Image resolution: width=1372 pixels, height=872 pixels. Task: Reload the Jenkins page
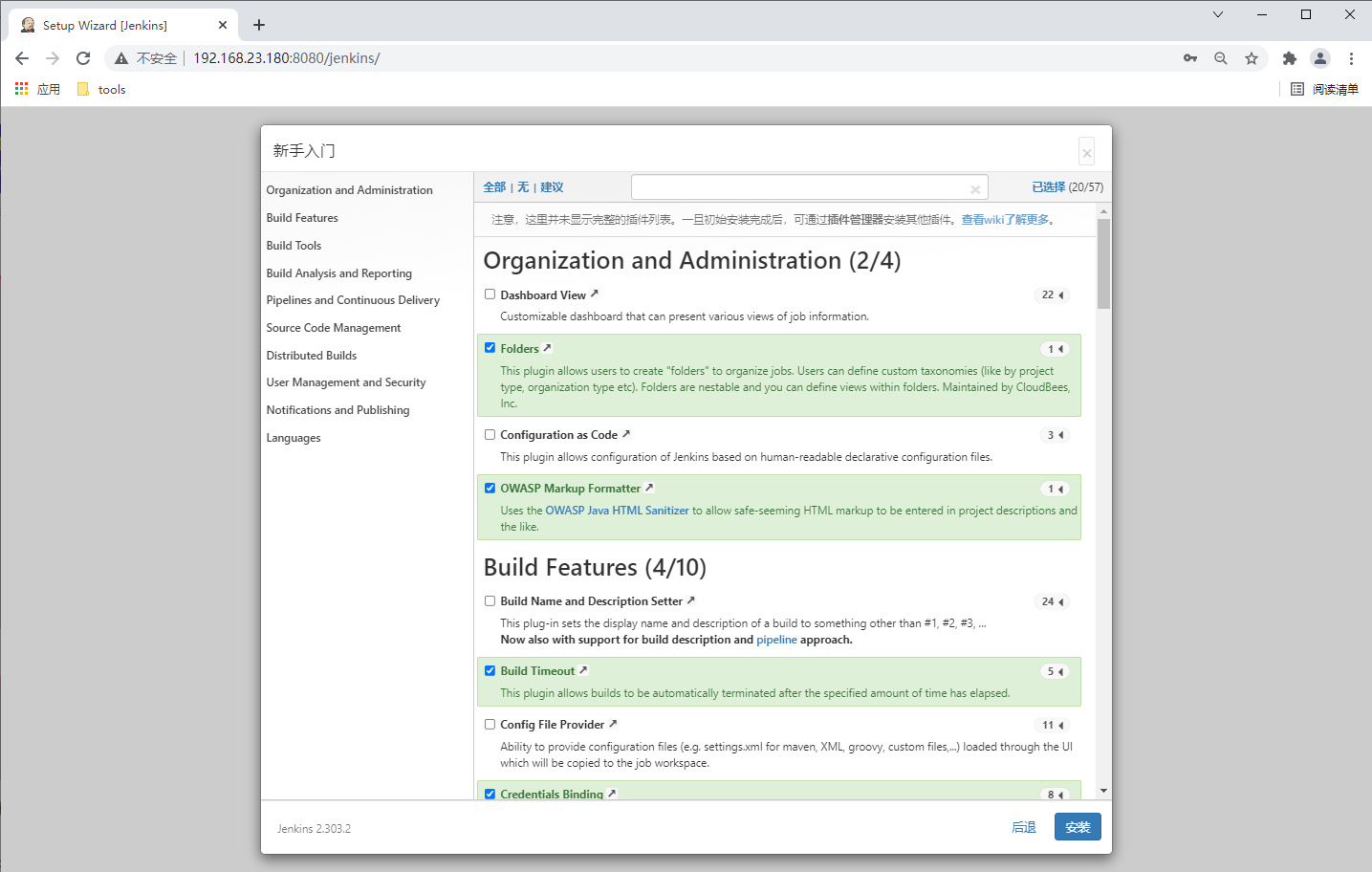click(83, 58)
